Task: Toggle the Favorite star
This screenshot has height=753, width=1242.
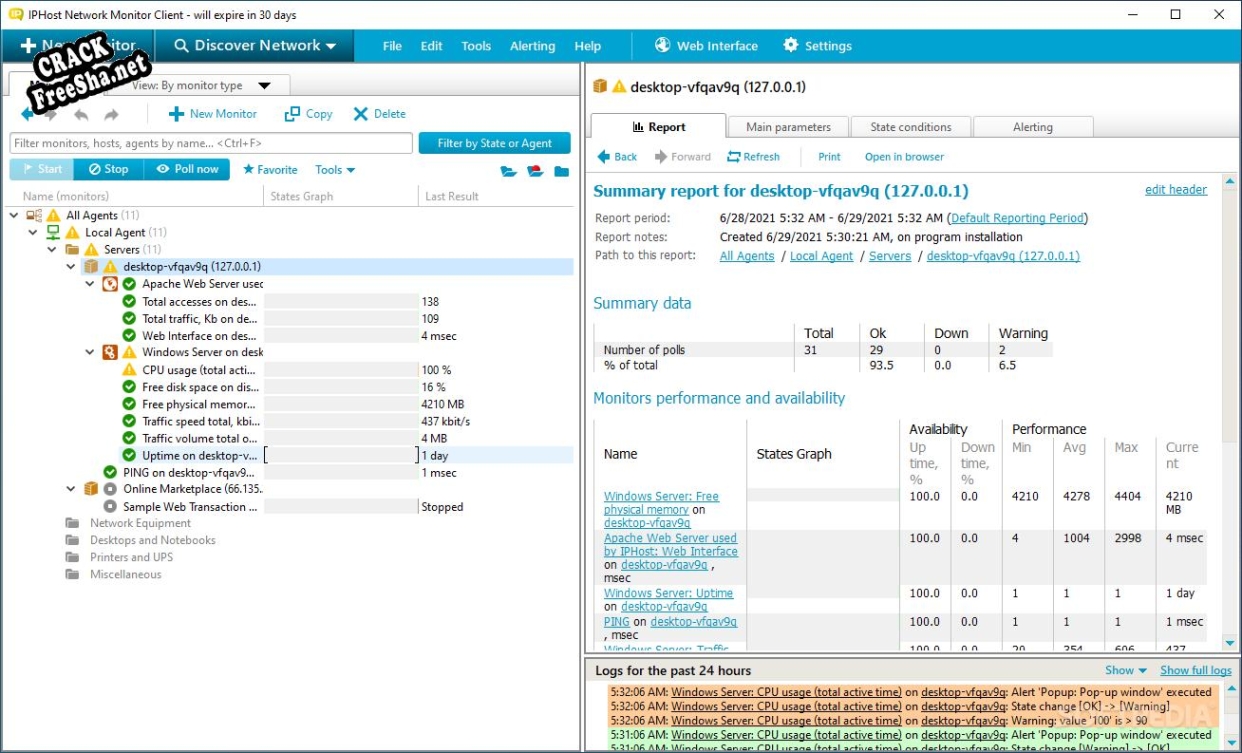Action: pos(249,170)
